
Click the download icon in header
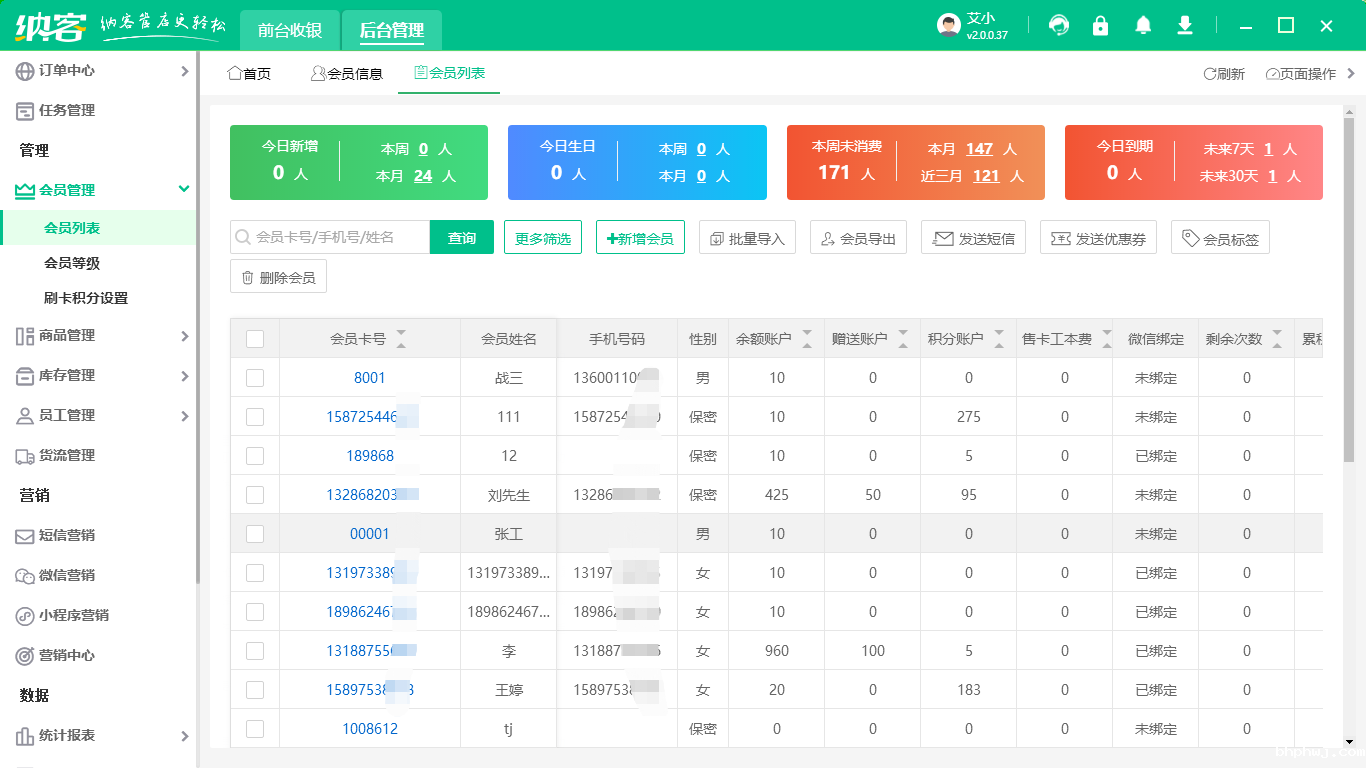[1185, 25]
